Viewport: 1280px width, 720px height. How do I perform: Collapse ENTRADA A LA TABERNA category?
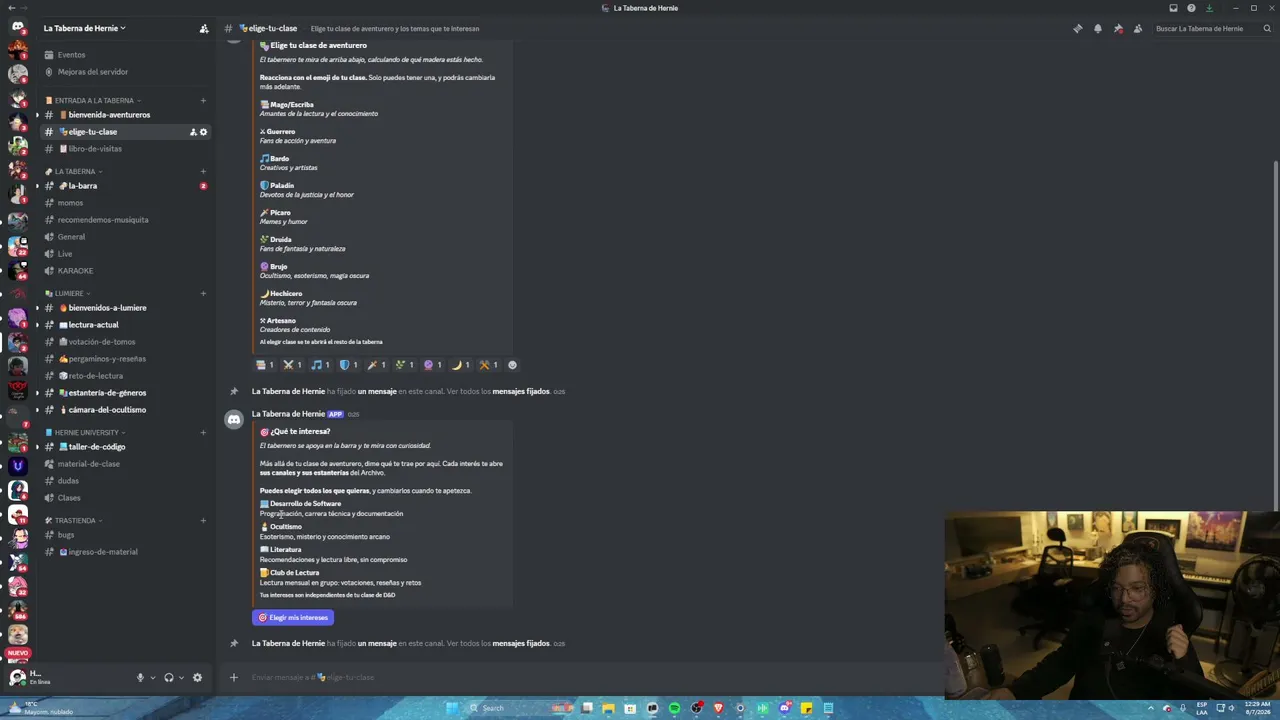tap(93, 100)
